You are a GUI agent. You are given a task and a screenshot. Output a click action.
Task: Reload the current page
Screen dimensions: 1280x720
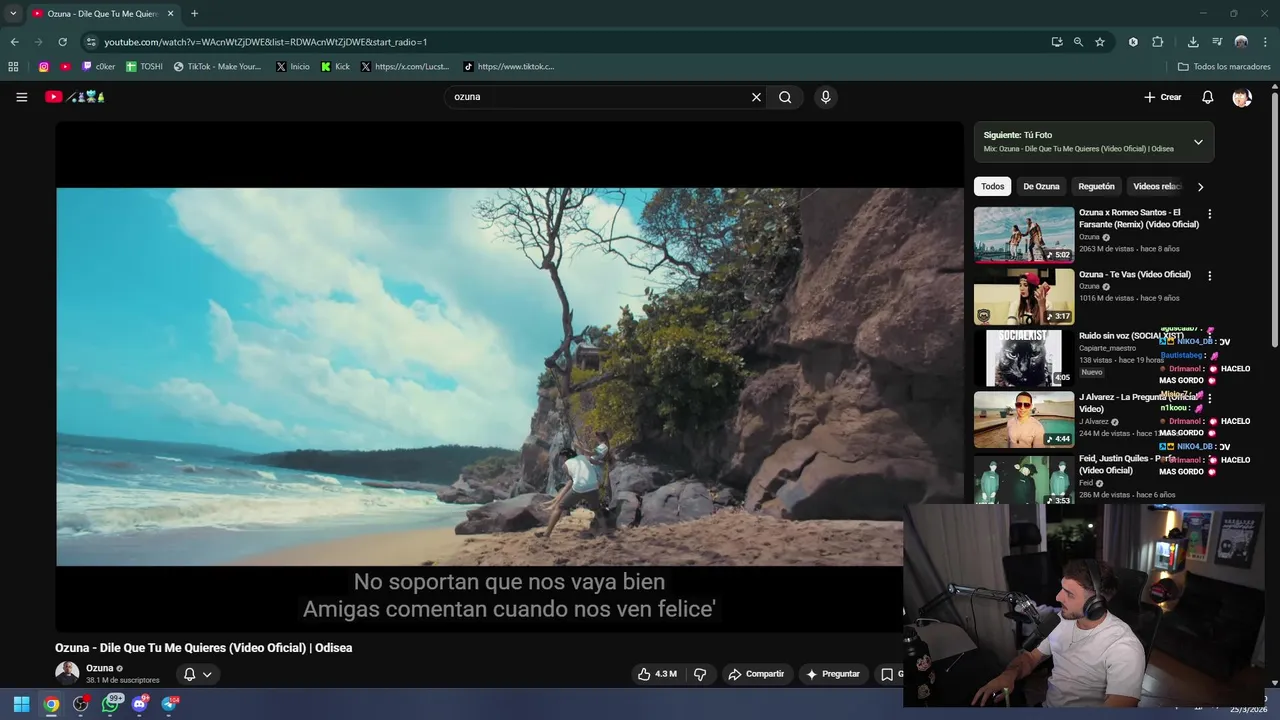coord(62,42)
